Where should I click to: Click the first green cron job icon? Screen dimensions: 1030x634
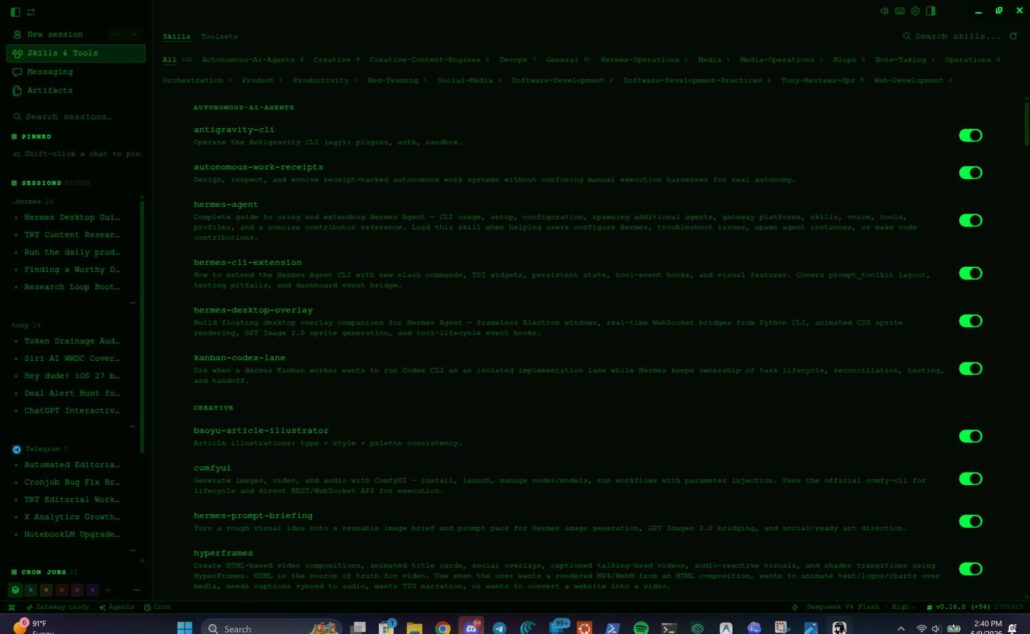(15, 590)
